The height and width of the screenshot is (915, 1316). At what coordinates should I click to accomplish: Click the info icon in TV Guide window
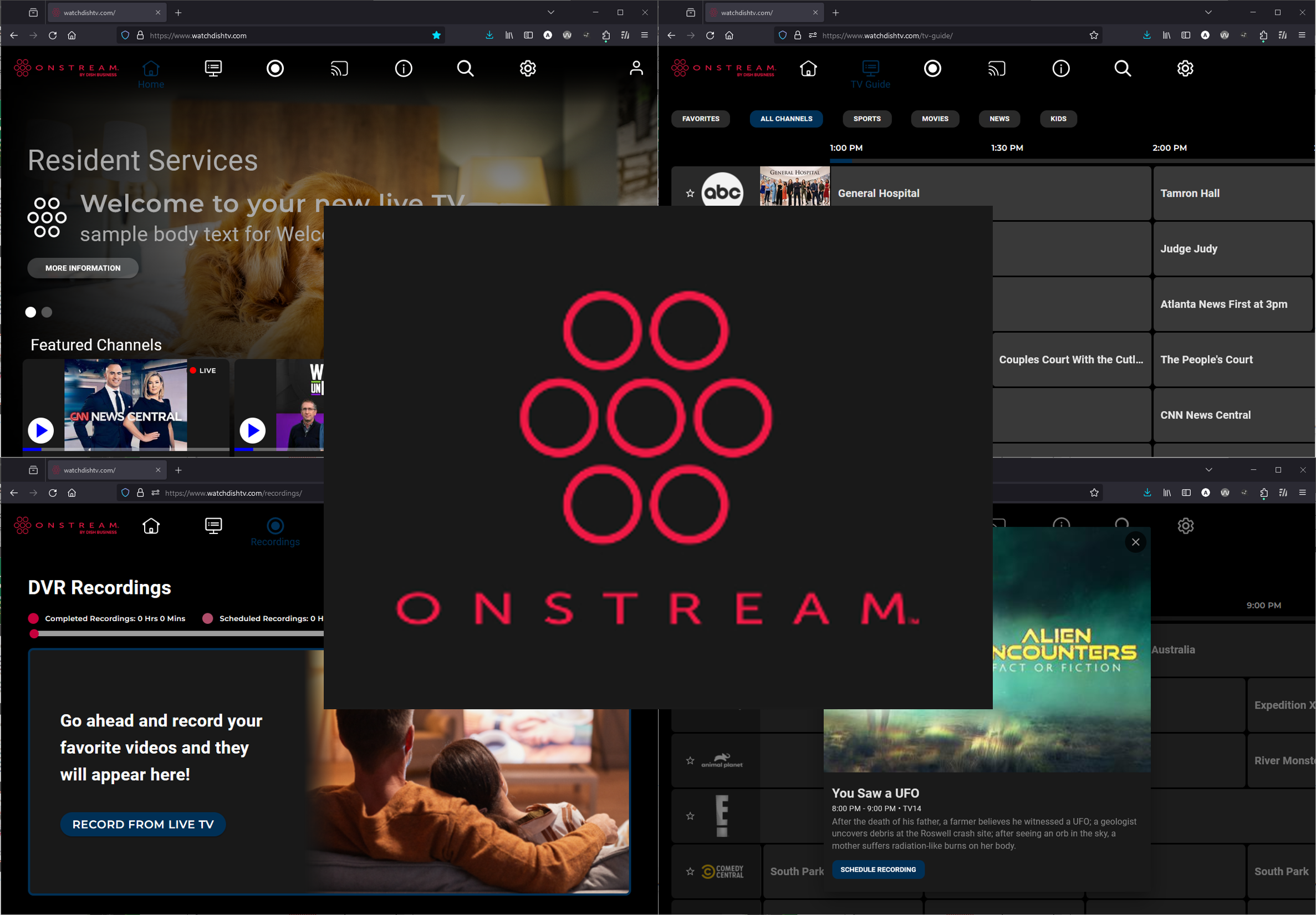(x=1060, y=69)
